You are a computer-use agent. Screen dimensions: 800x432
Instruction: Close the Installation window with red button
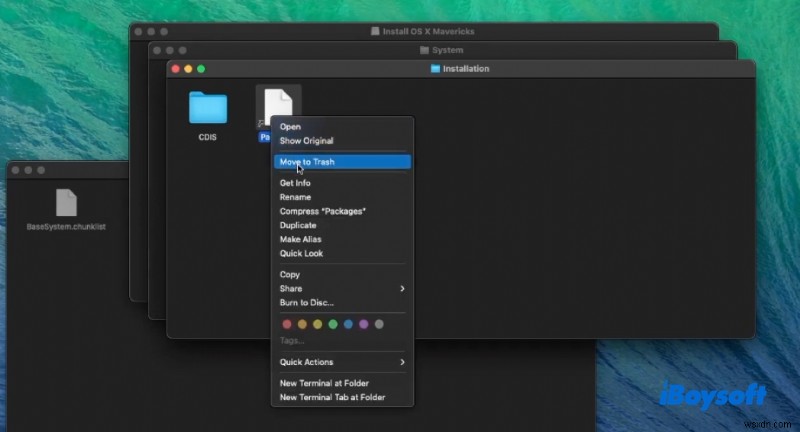176,69
